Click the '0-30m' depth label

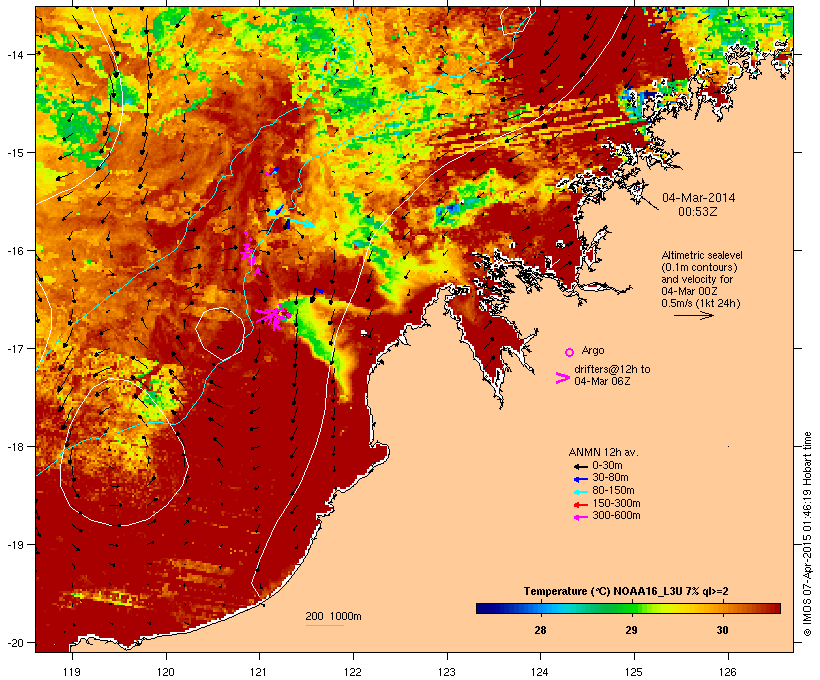(x=607, y=466)
